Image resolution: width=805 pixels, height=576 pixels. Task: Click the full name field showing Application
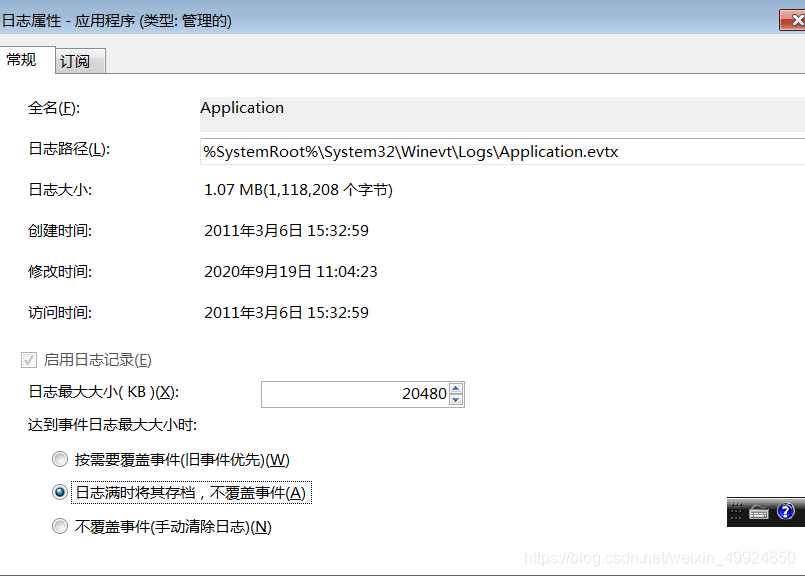[x=500, y=109]
